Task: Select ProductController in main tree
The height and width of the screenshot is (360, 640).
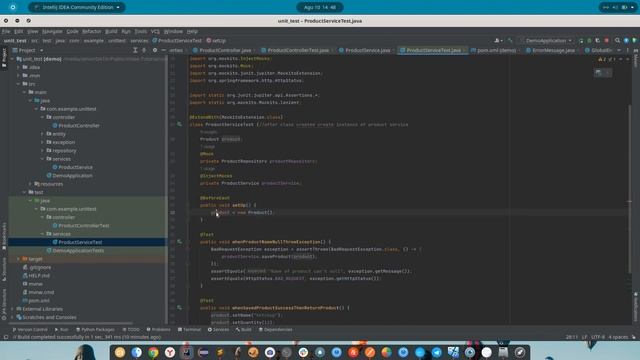Action: coord(79,126)
